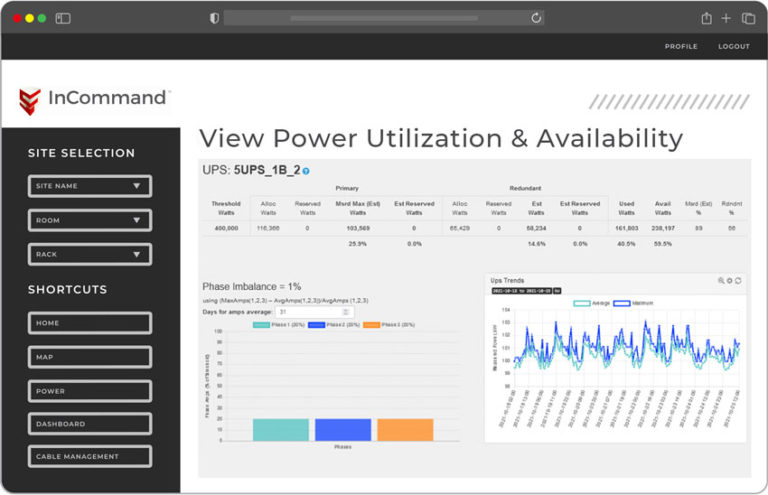Toggle the browser sidebar panel
This screenshot has width=768, height=495.
click(x=63, y=18)
